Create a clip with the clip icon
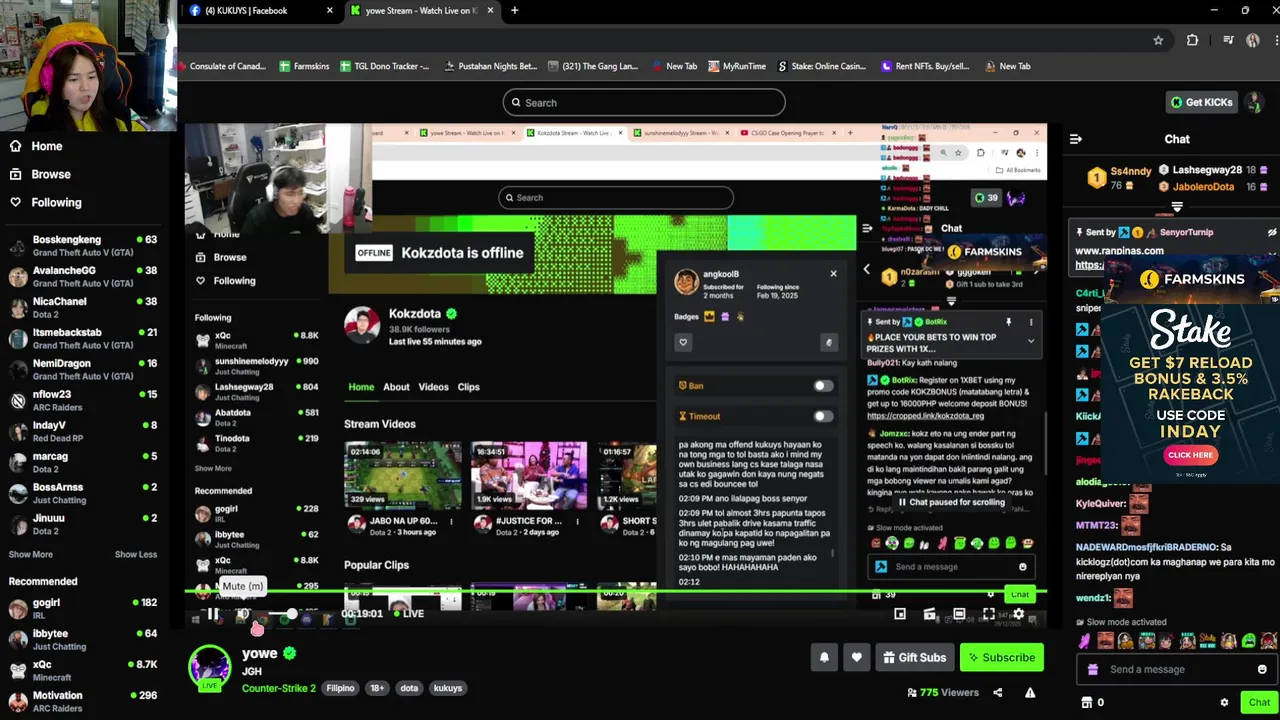Screen dimensions: 1280x720 929,614
